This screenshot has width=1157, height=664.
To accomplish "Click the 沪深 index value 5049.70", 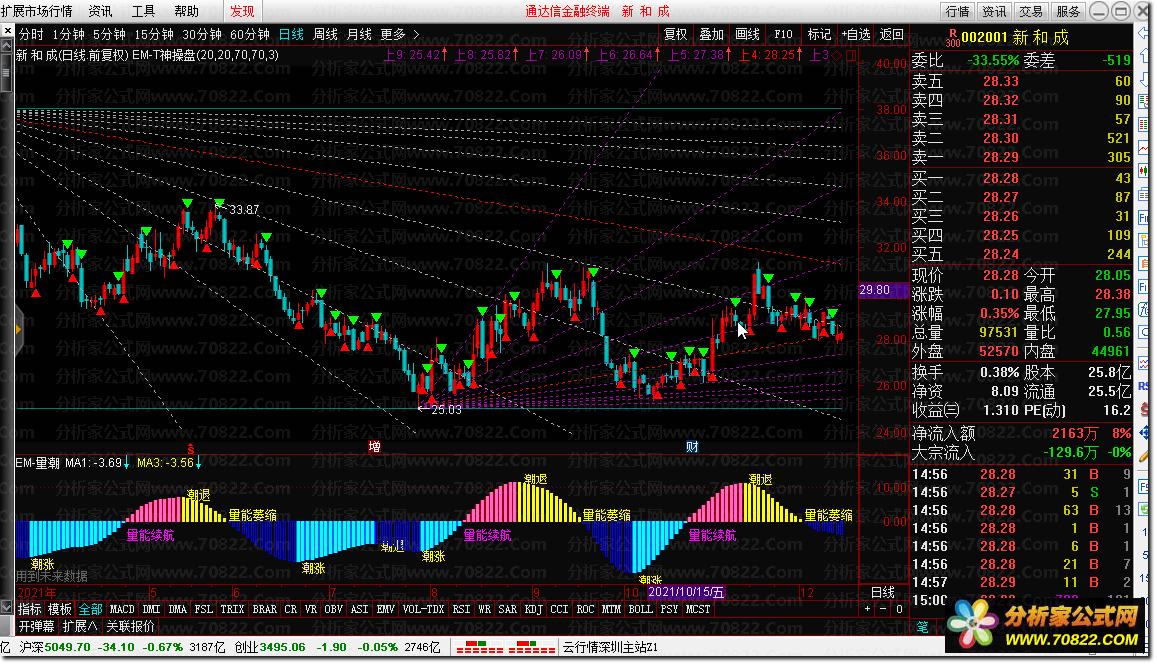I will click(x=67, y=648).
